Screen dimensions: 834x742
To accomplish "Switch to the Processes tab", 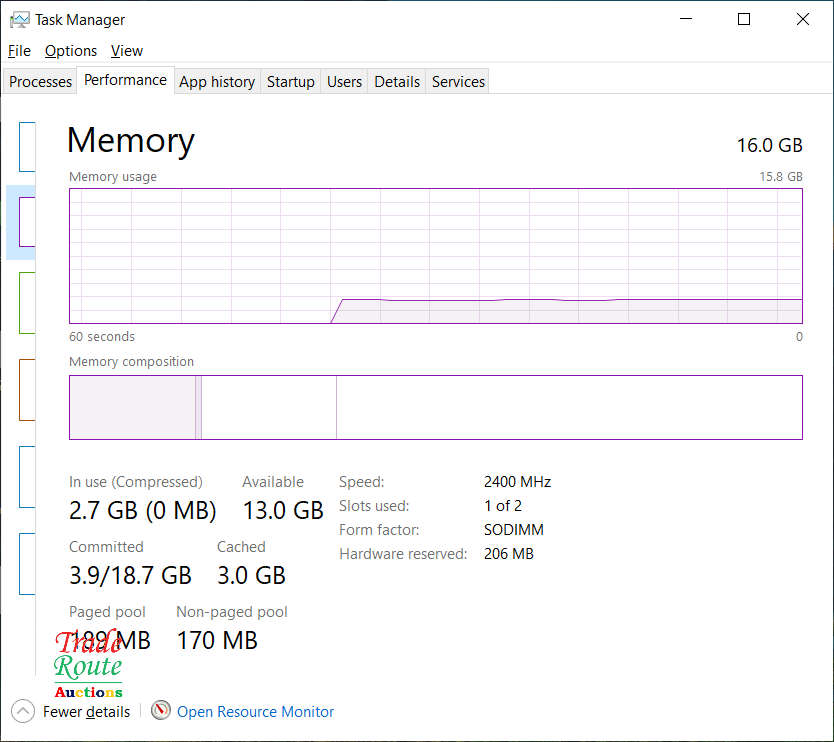I will [41, 82].
